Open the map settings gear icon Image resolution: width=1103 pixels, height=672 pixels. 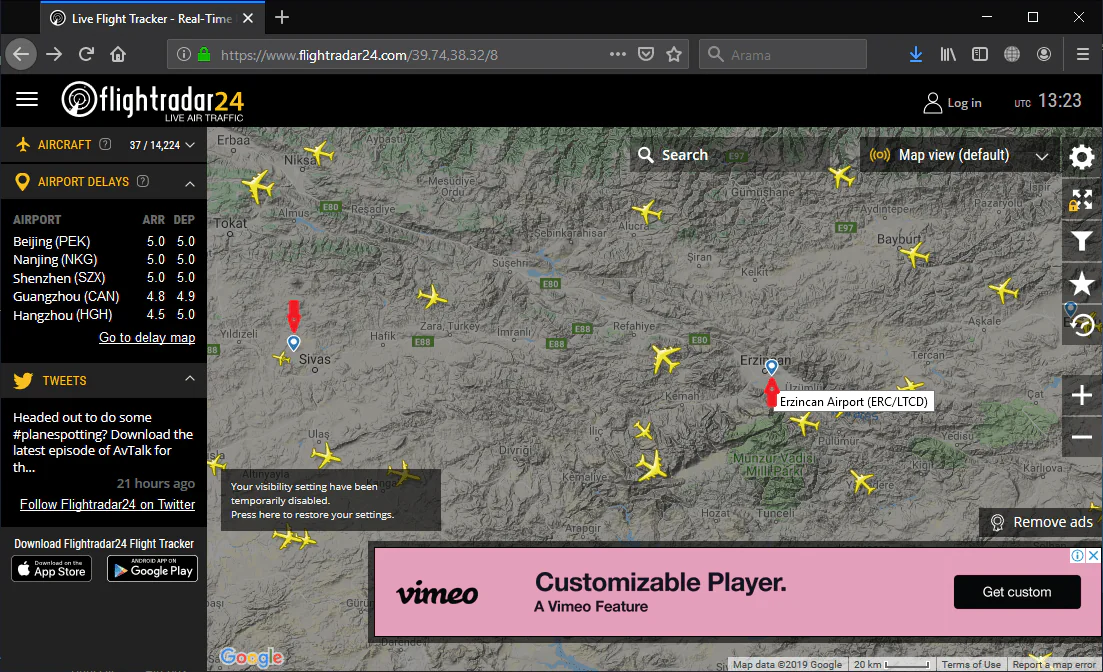1081,157
